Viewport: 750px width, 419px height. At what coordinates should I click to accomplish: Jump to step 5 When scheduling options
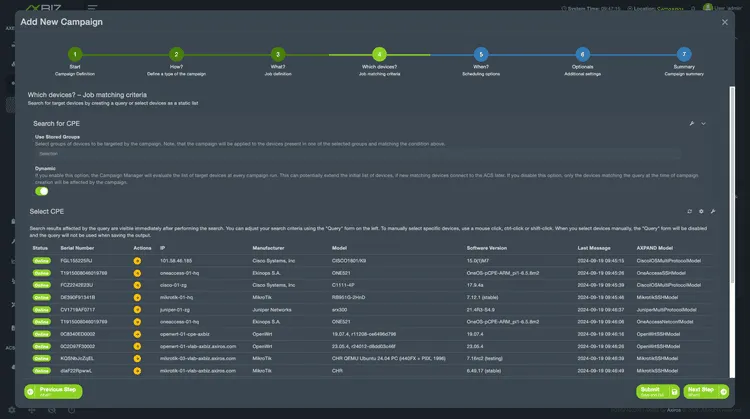pyautogui.click(x=480, y=55)
